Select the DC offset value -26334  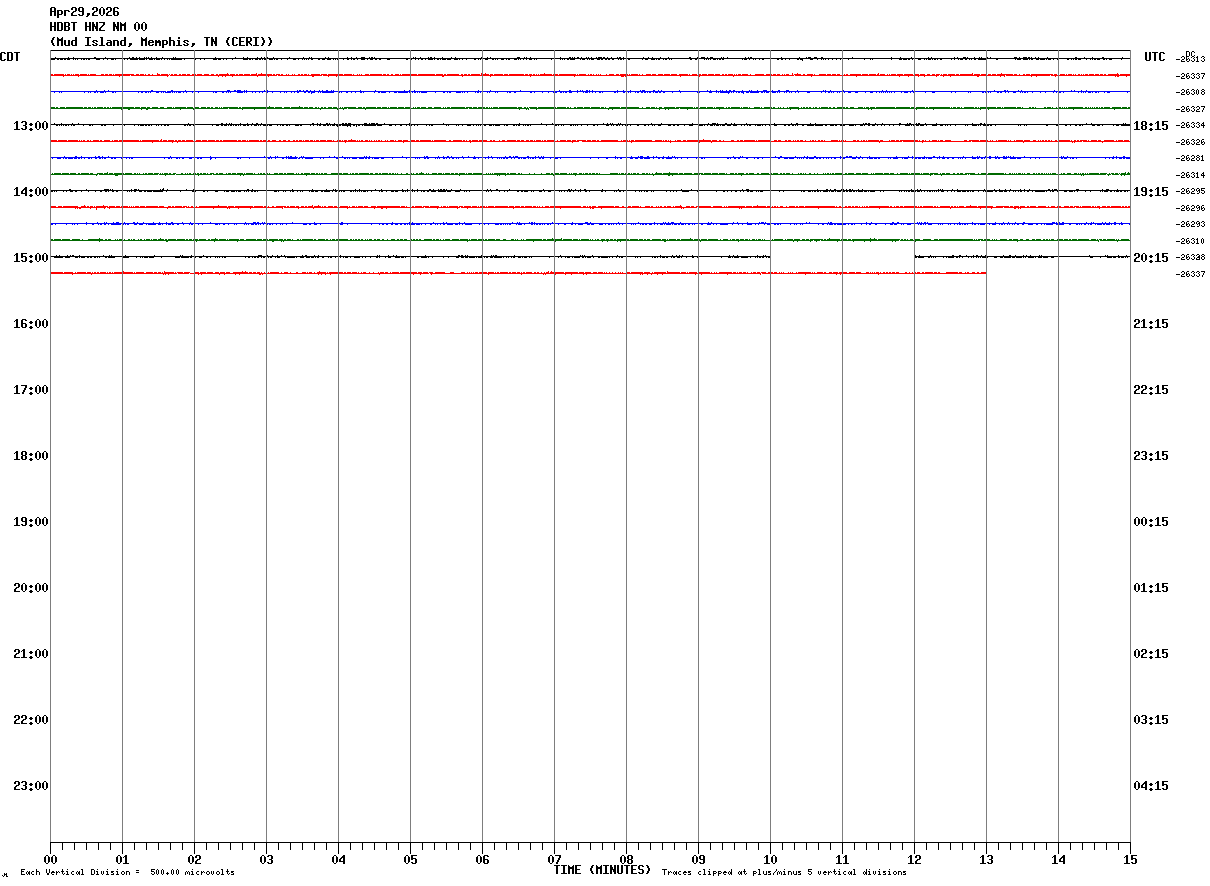[x=1190, y=125]
